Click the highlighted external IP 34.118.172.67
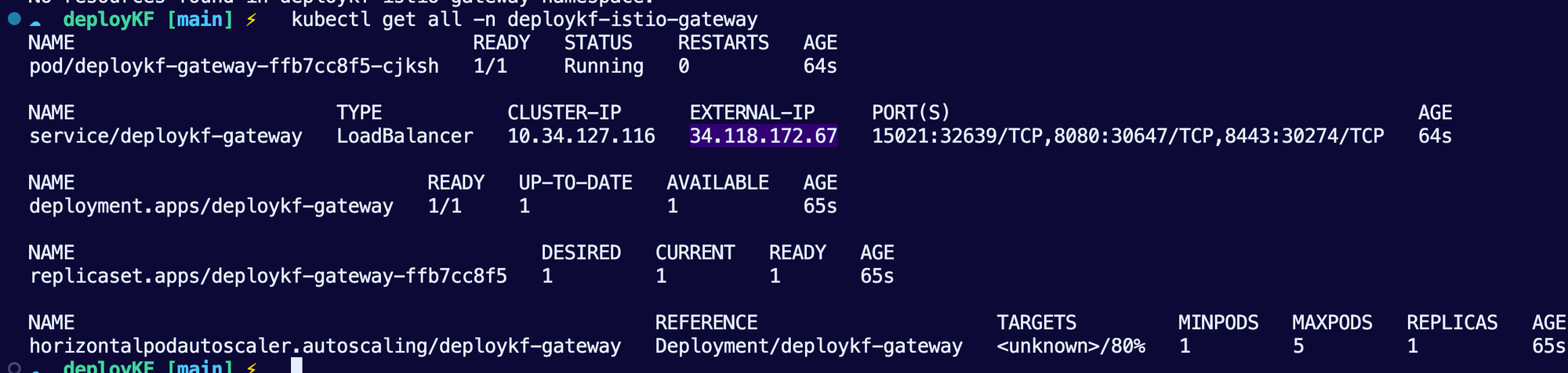The height and width of the screenshot is (373, 1568). (x=763, y=136)
